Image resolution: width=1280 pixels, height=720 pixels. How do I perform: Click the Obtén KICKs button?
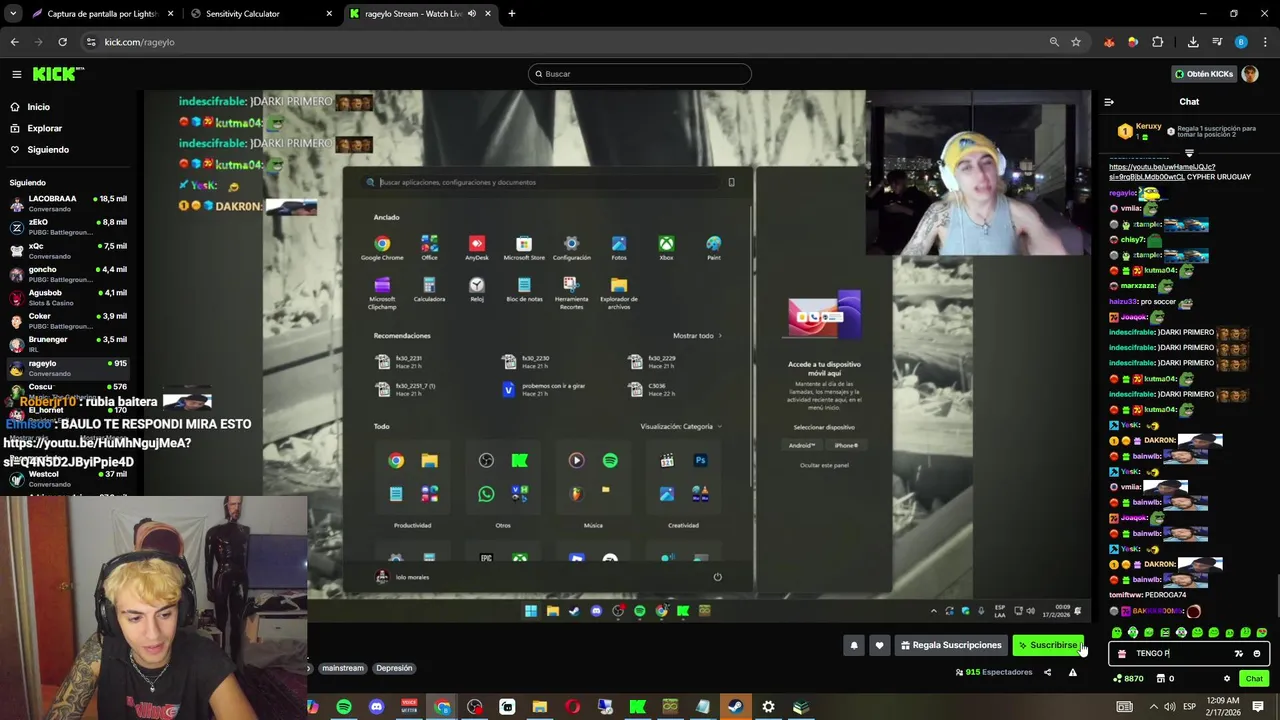click(x=1204, y=74)
